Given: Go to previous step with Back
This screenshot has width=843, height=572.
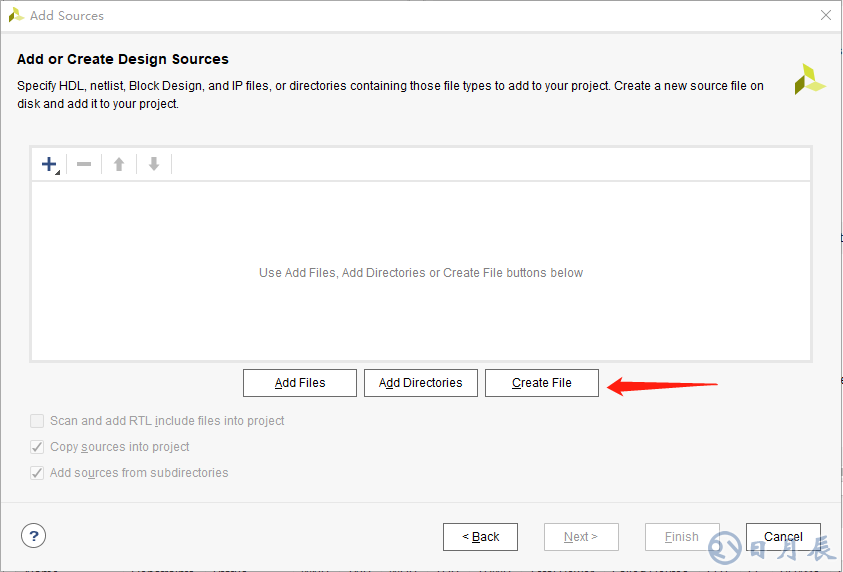Looking at the screenshot, I should pos(480,537).
